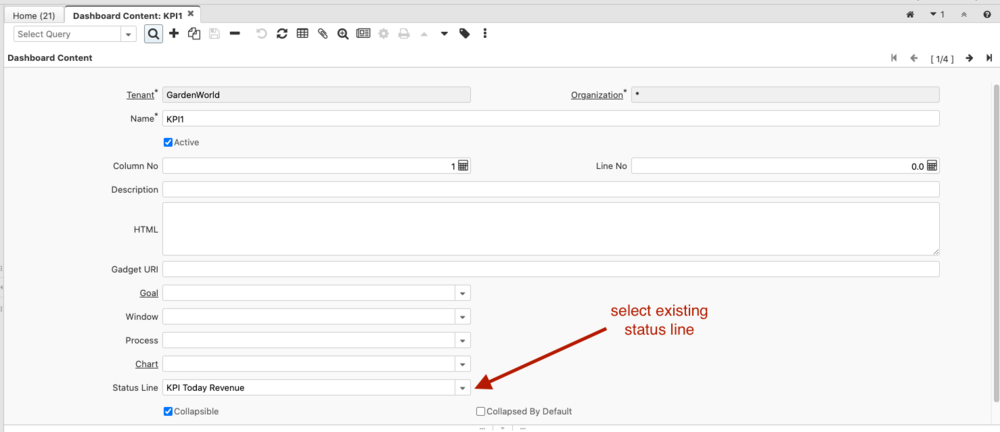The image size is (1000, 432).
Task: Create a new record with plus icon
Action: point(174,34)
